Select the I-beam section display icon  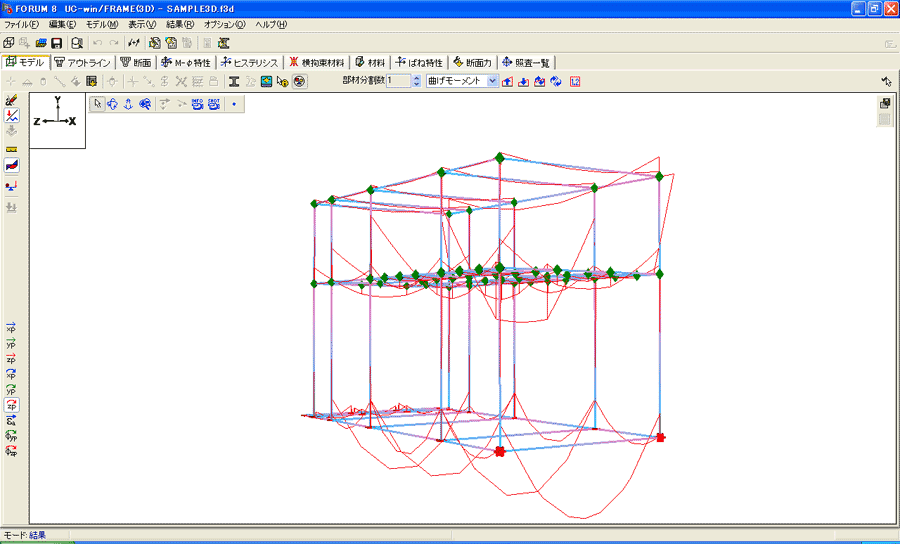pos(234,81)
